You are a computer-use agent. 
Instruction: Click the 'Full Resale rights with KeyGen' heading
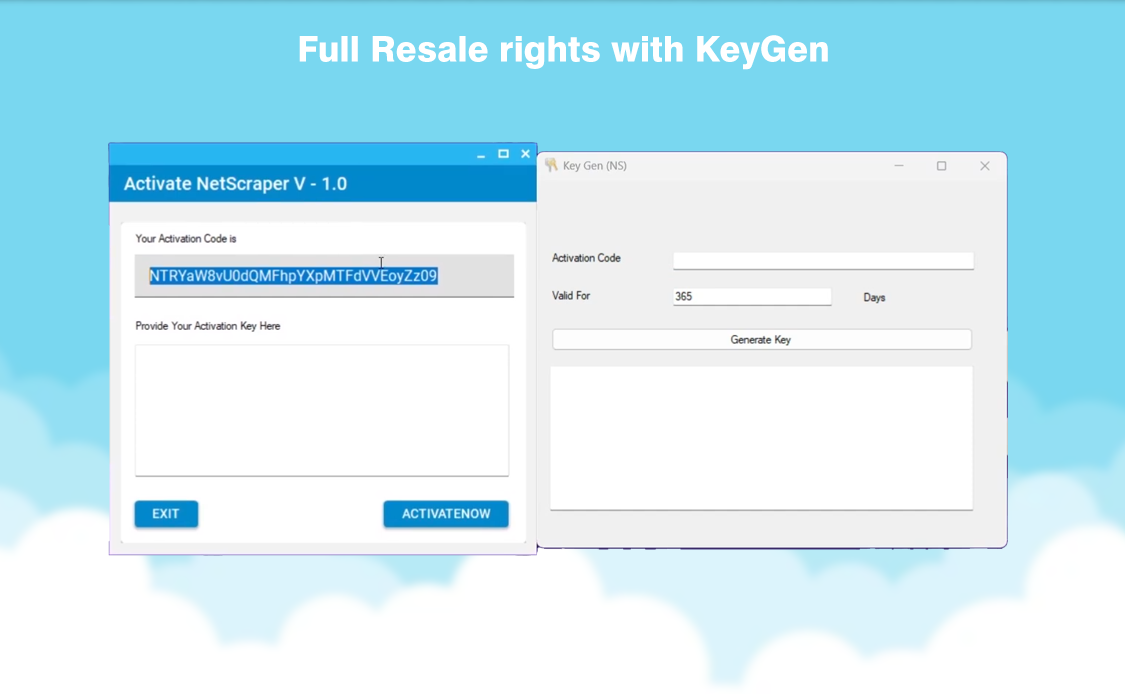[563, 50]
